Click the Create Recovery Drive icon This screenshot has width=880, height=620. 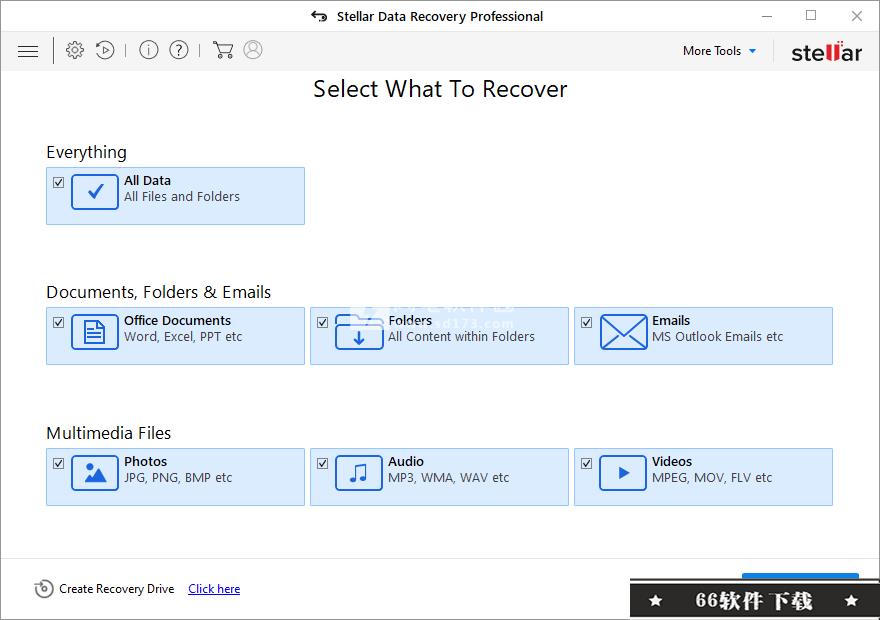click(x=44, y=589)
